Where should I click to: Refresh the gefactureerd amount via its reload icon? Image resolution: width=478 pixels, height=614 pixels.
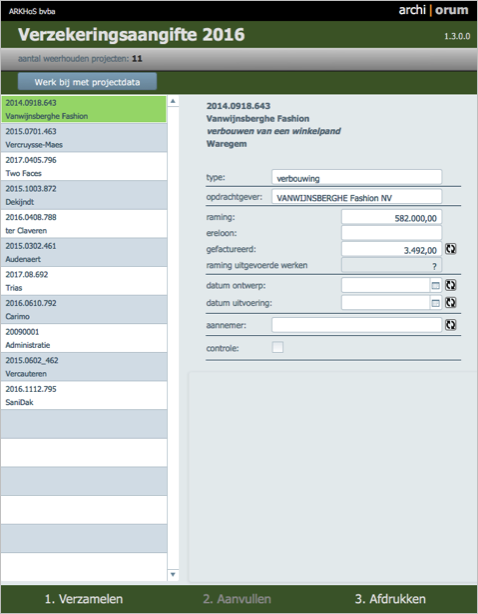(451, 249)
